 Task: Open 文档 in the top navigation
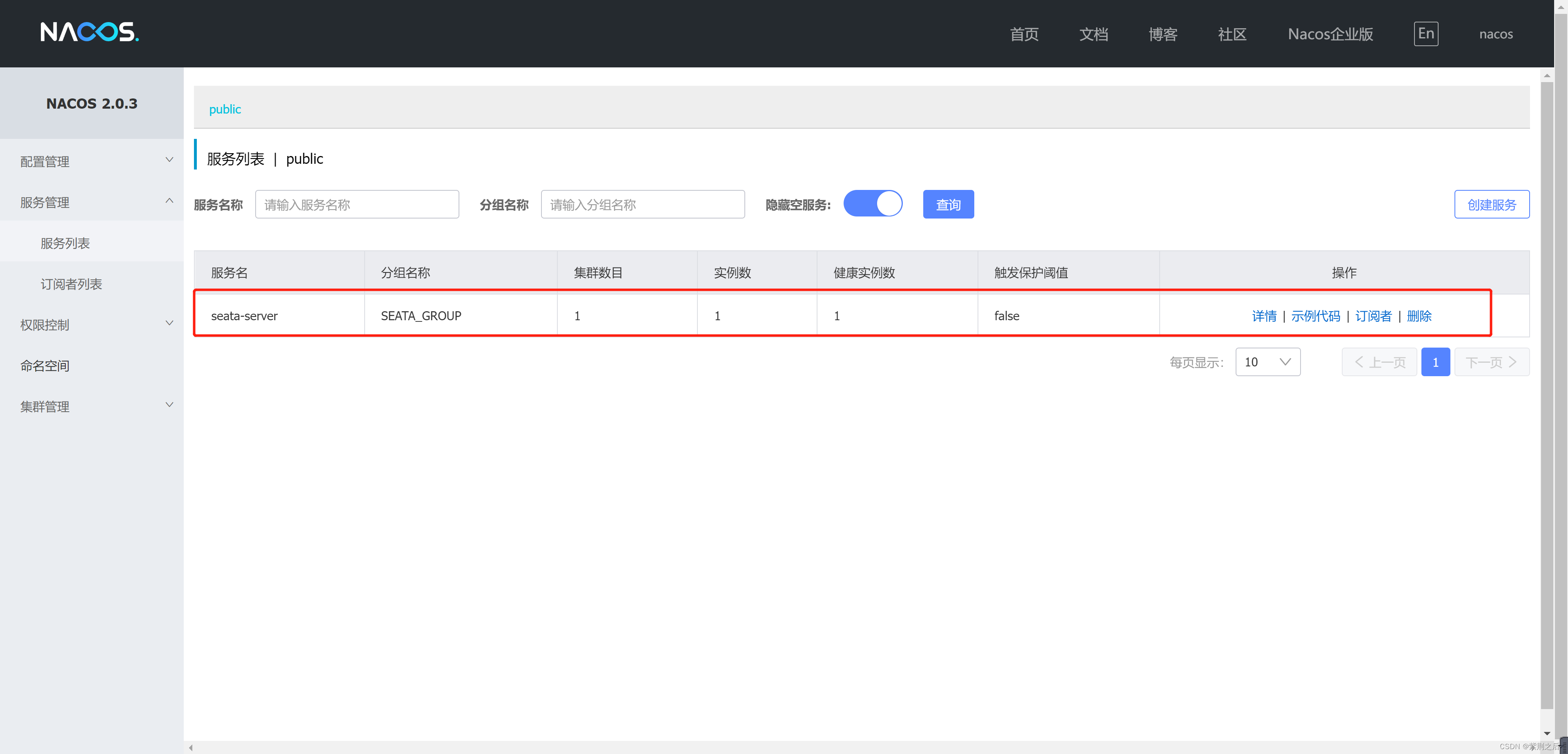pos(1093,34)
